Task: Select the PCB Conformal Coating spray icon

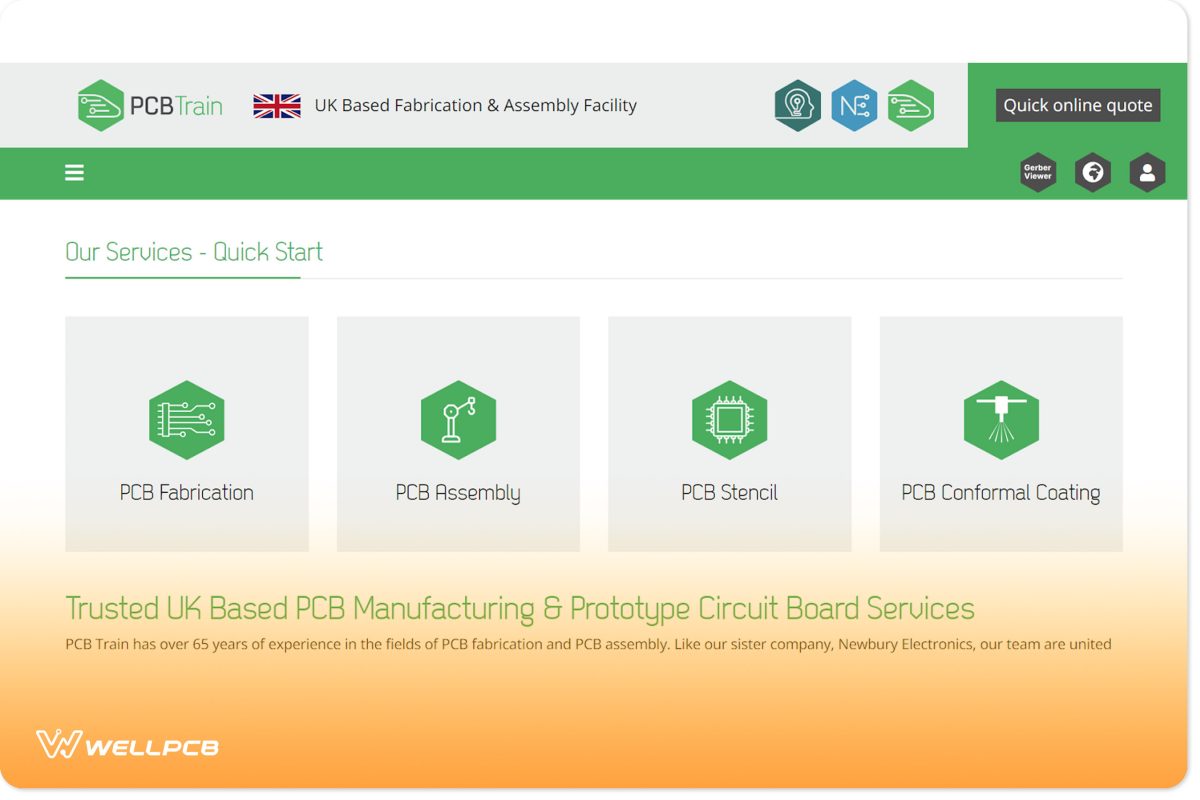Action: (1001, 420)
